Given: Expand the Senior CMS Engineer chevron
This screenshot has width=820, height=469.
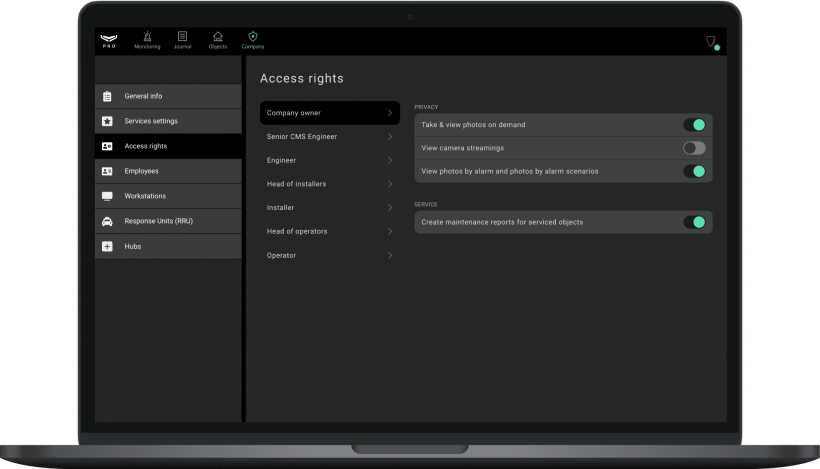Looking at the screenshot, I should [x=389, y=137].
